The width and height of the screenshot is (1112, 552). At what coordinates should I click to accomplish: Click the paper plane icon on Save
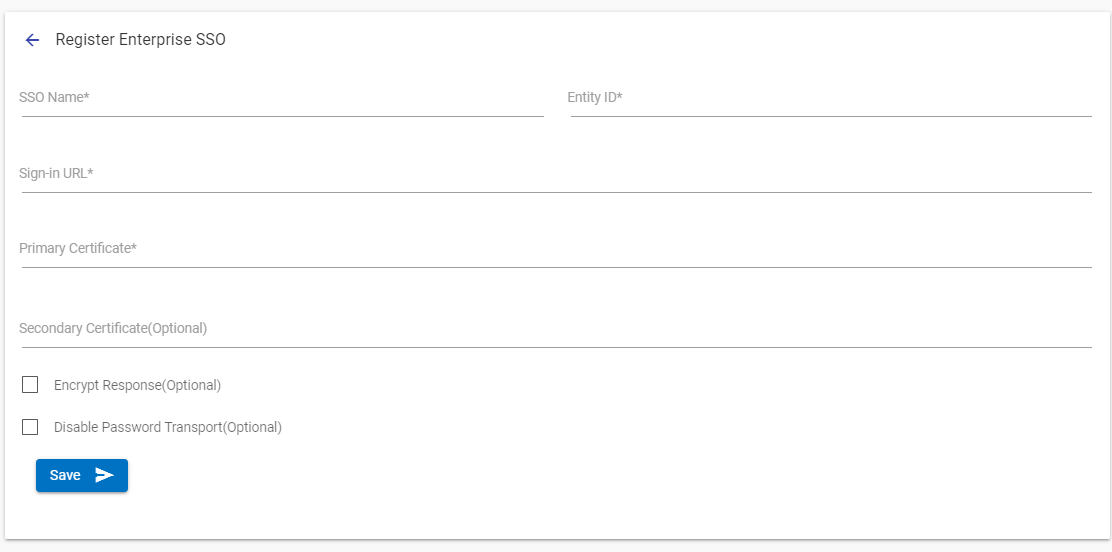(104, 475)
